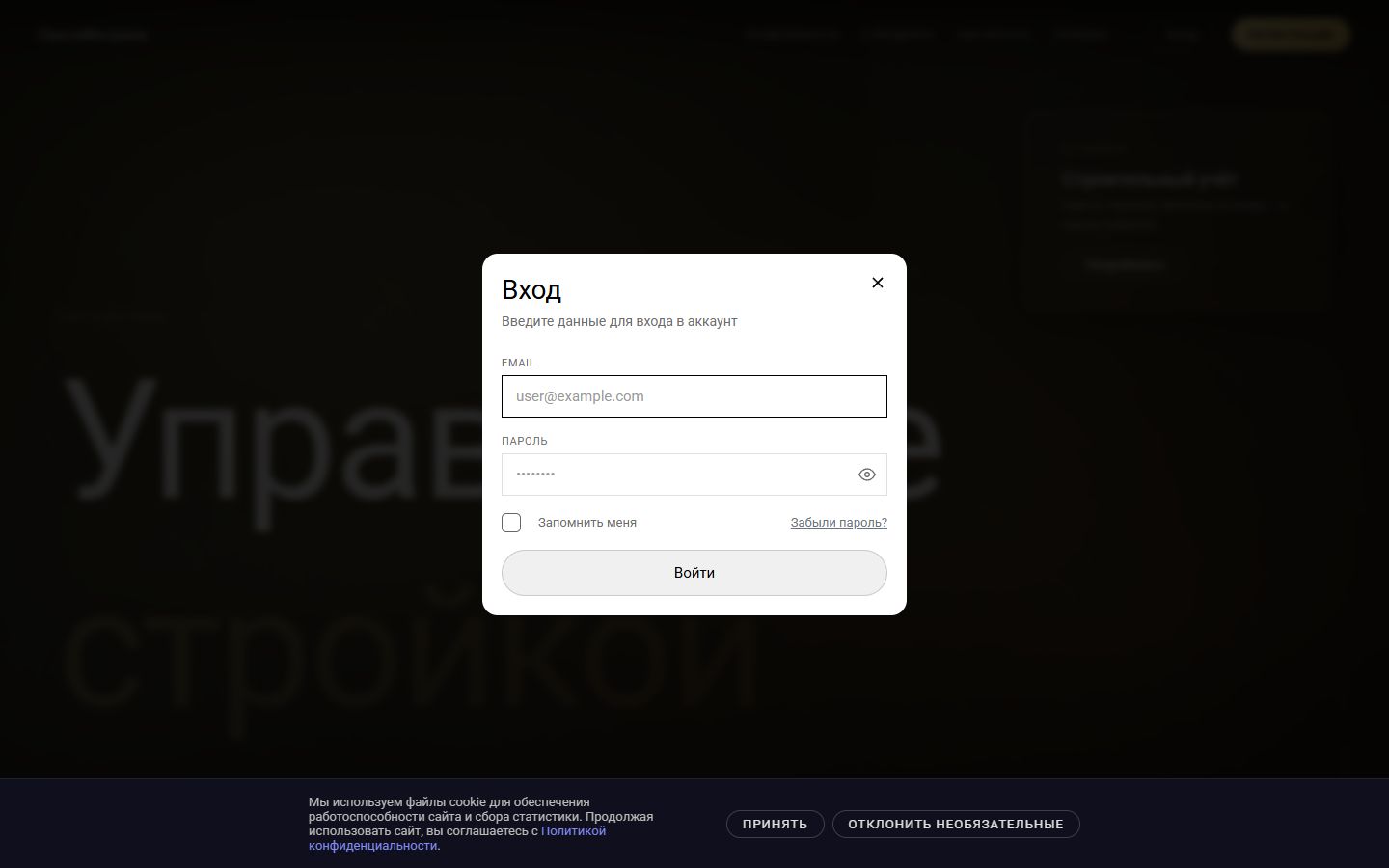Image resolution: width=1389 pixels, height=868 pixels.
Task: Close the Вход login dialog
Action: [877, 283]
